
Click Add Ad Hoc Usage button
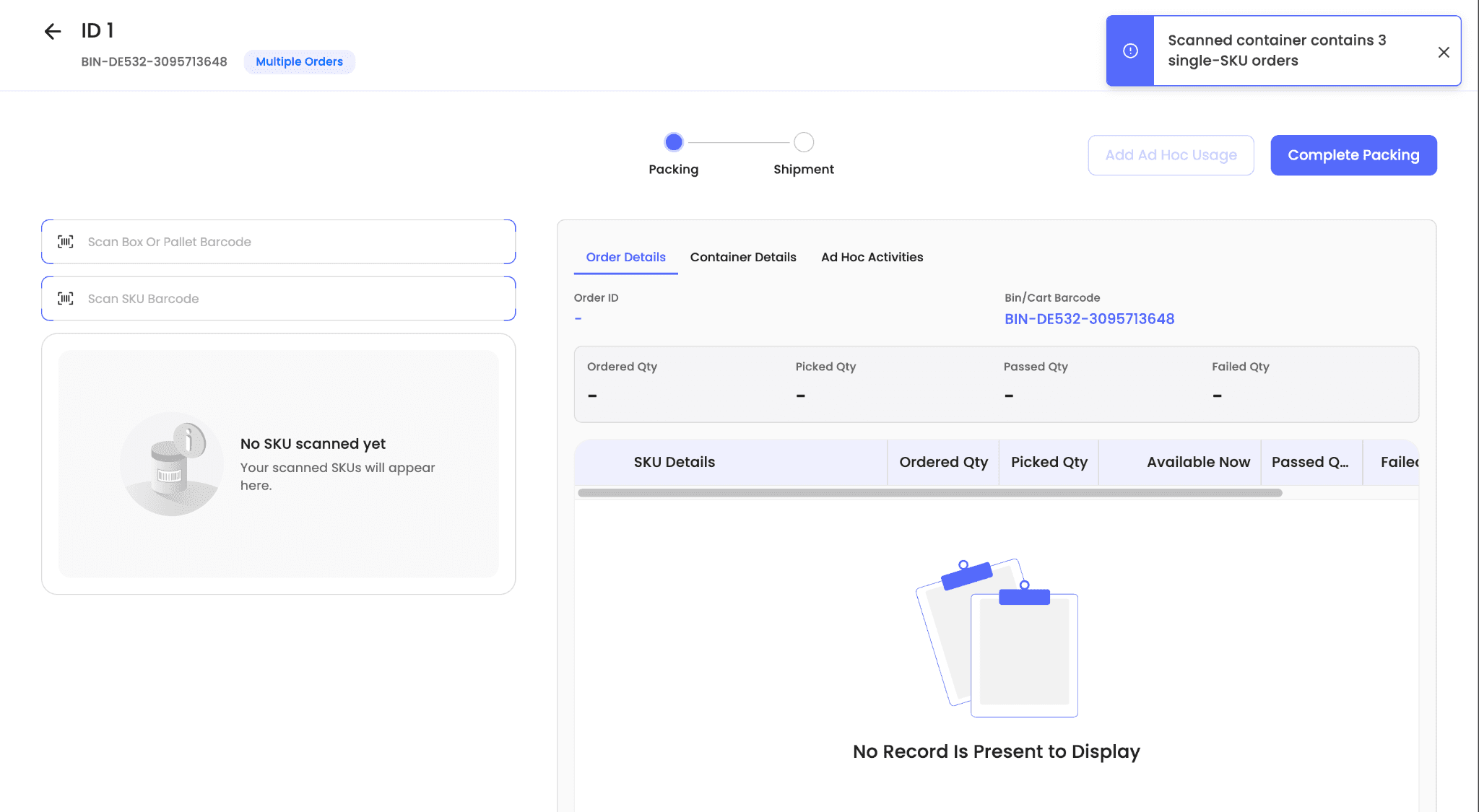[1171, 155]
